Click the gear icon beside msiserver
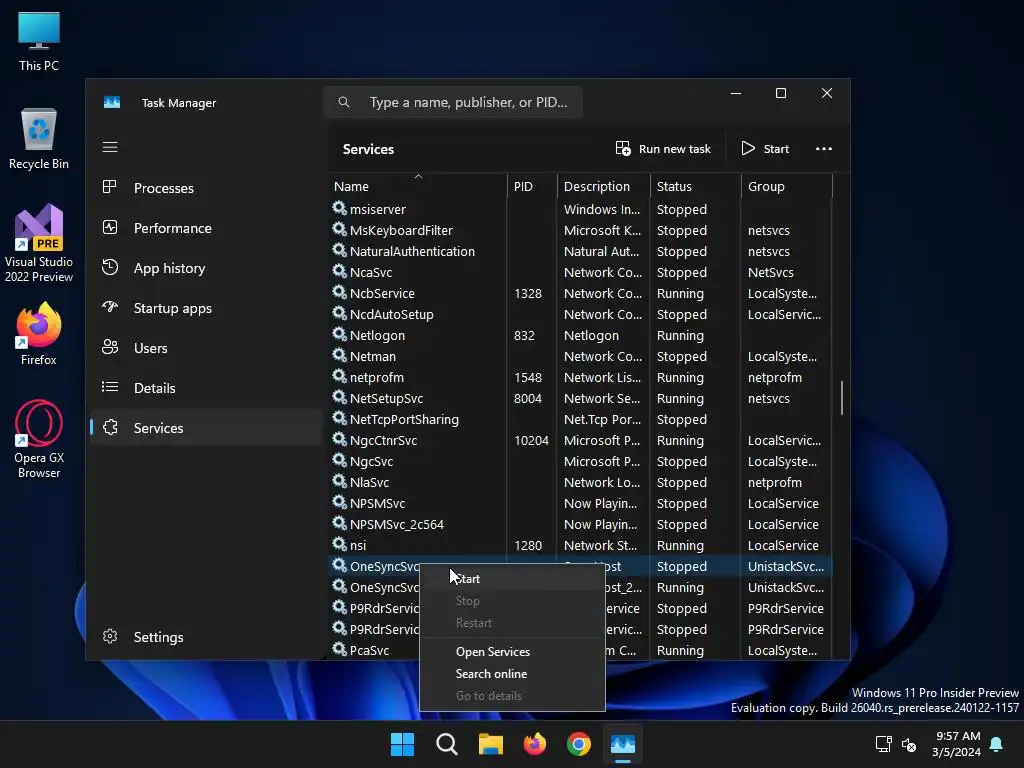1024x768 pixels. (339, 208)
